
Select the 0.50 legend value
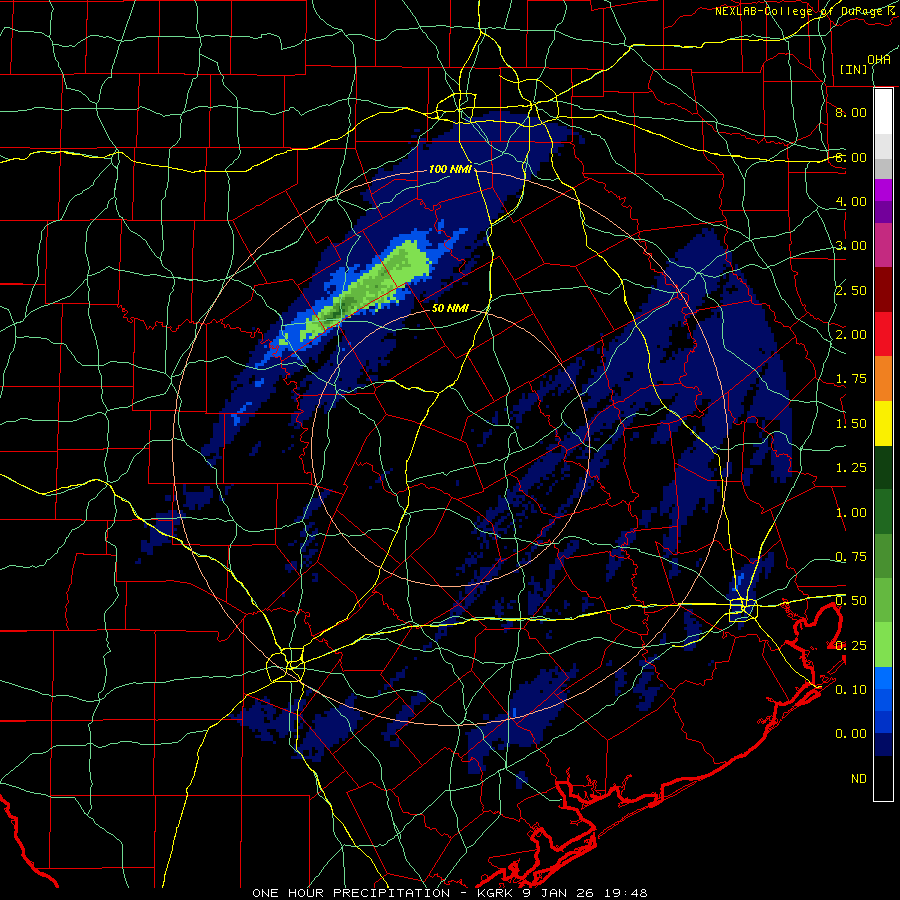pos(851,601)
